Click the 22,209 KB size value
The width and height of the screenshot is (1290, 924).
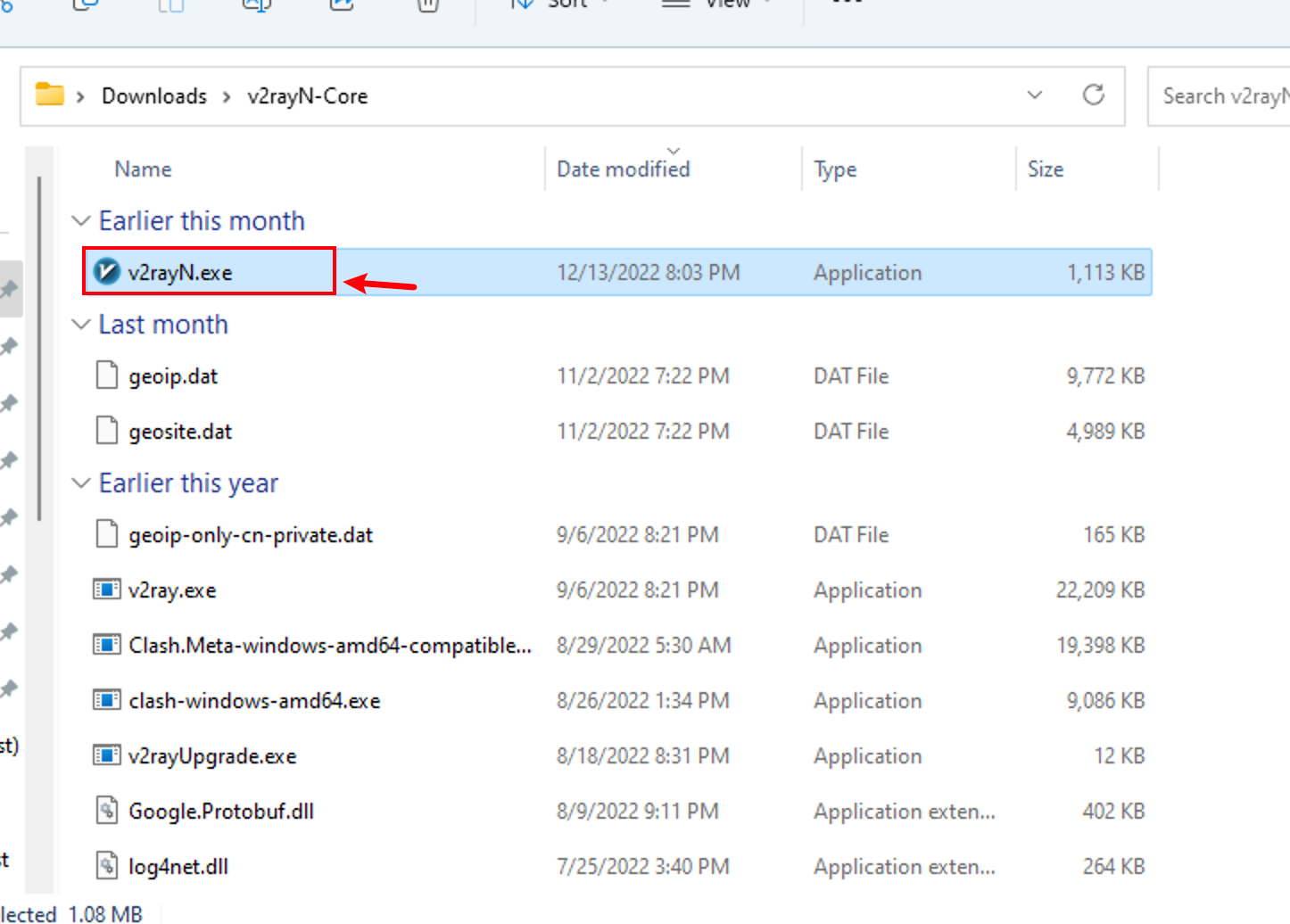coord(1101,590)
